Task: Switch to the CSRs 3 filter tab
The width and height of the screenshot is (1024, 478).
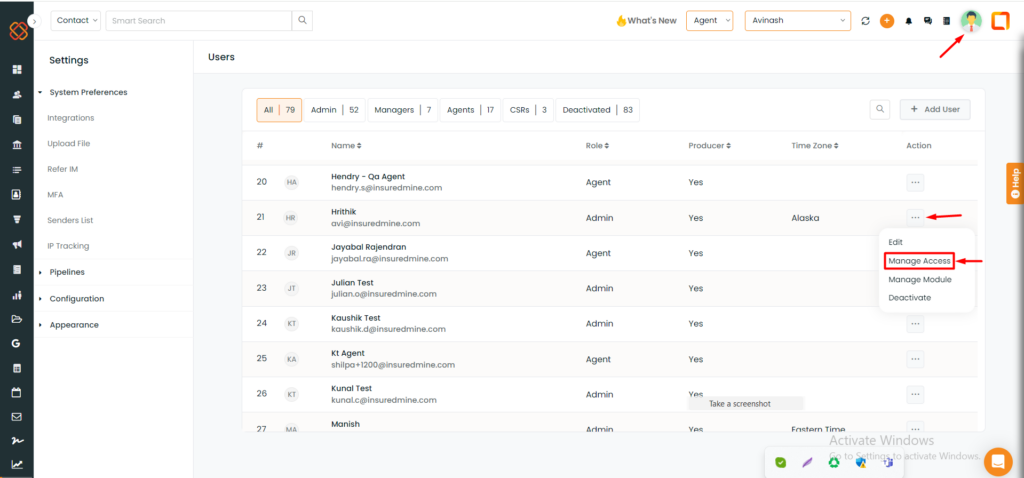Action: (x=528, y=110)
